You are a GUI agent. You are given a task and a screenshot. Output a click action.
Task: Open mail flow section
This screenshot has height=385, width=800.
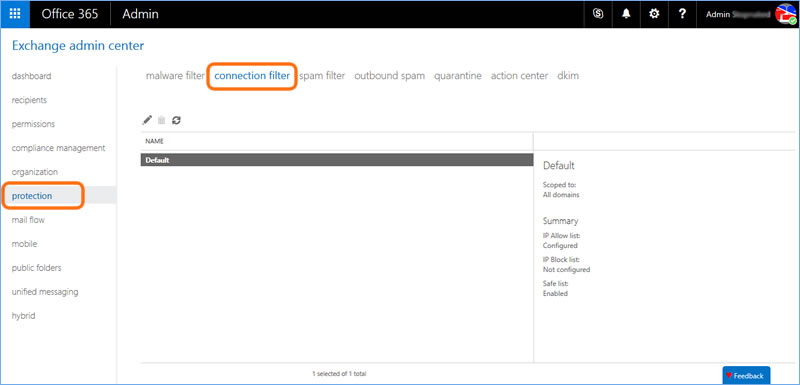click(x=28, y=220)
